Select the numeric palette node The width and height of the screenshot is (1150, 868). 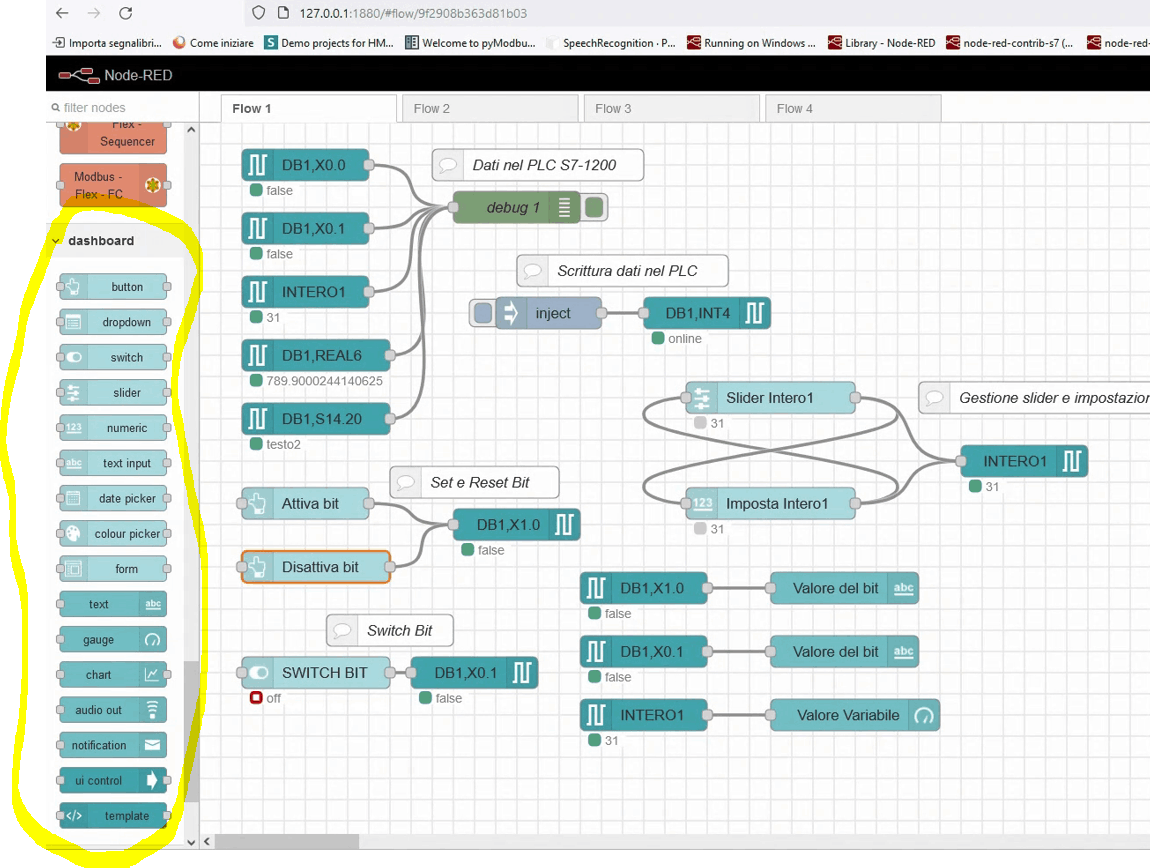113,428
